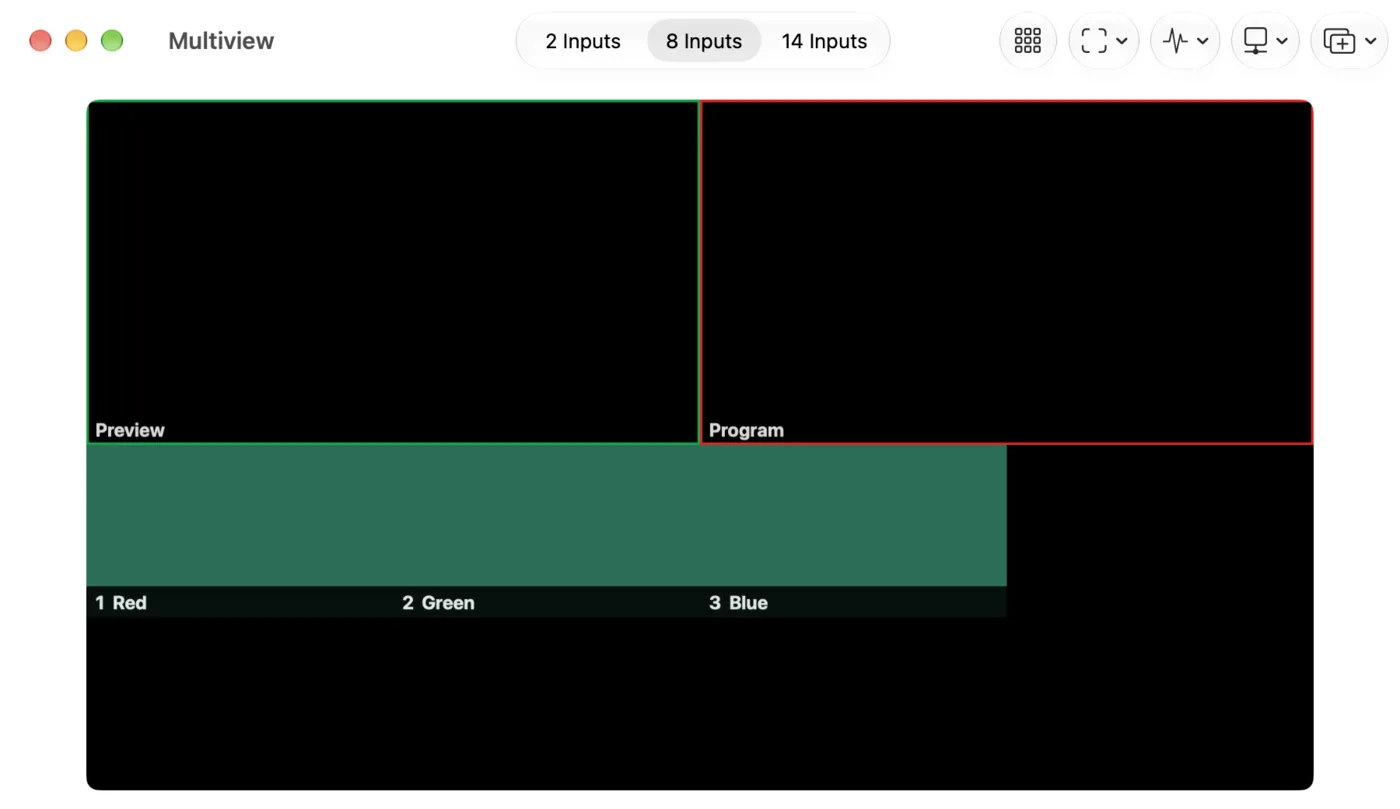Viewport: 1400px width, 809px height.
Task: Open the display output dropdown
Action: click(1265, 41)
